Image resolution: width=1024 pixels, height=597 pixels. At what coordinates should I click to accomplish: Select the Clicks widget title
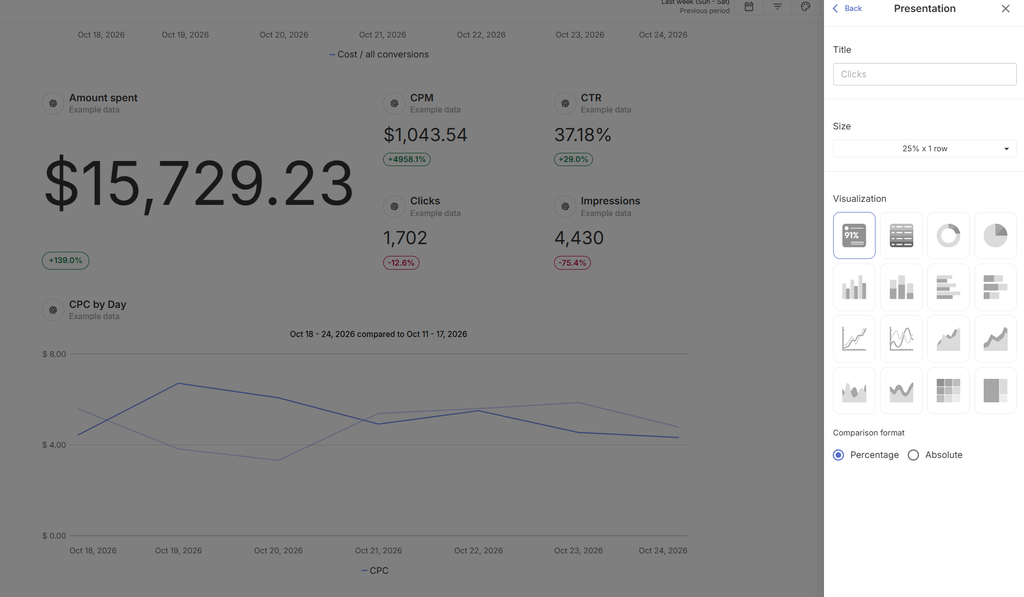click(x=425, y=201)
